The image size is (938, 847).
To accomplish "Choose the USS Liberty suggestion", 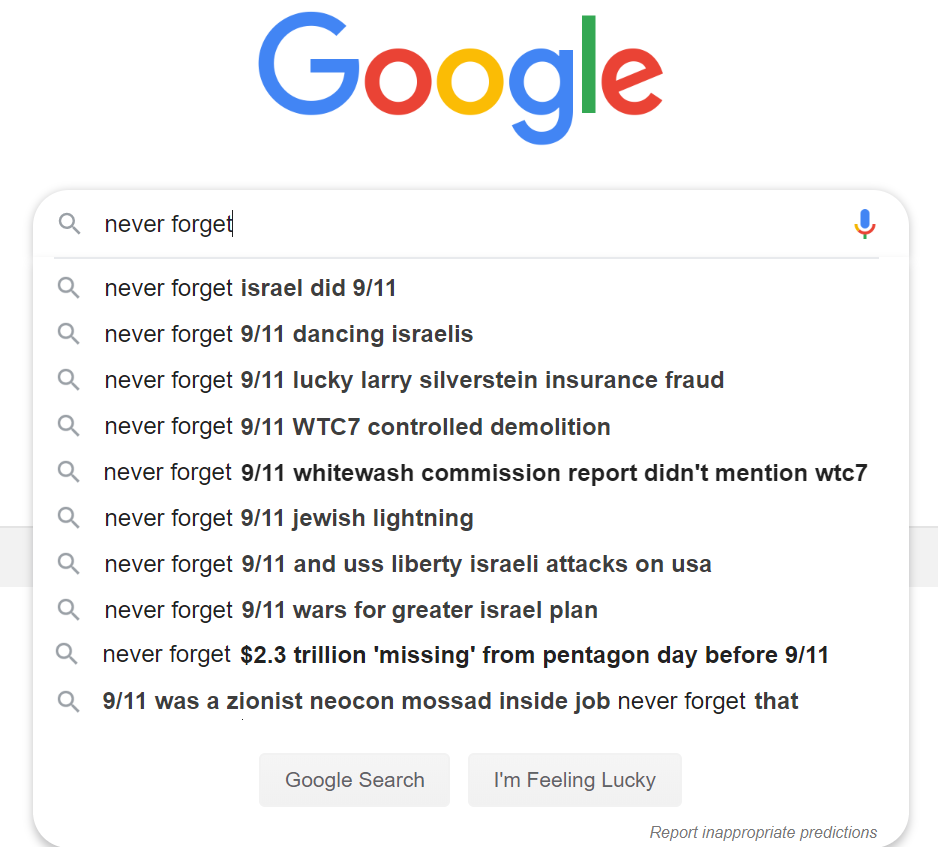I will pyautogui.click(x=408, y=564).
